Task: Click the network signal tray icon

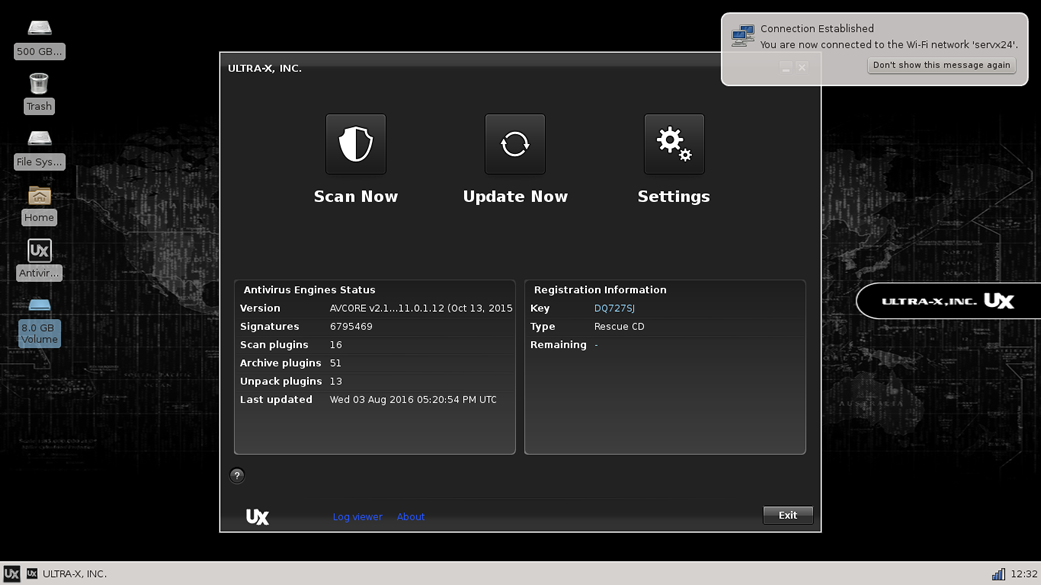Action: tap(997, 574)
